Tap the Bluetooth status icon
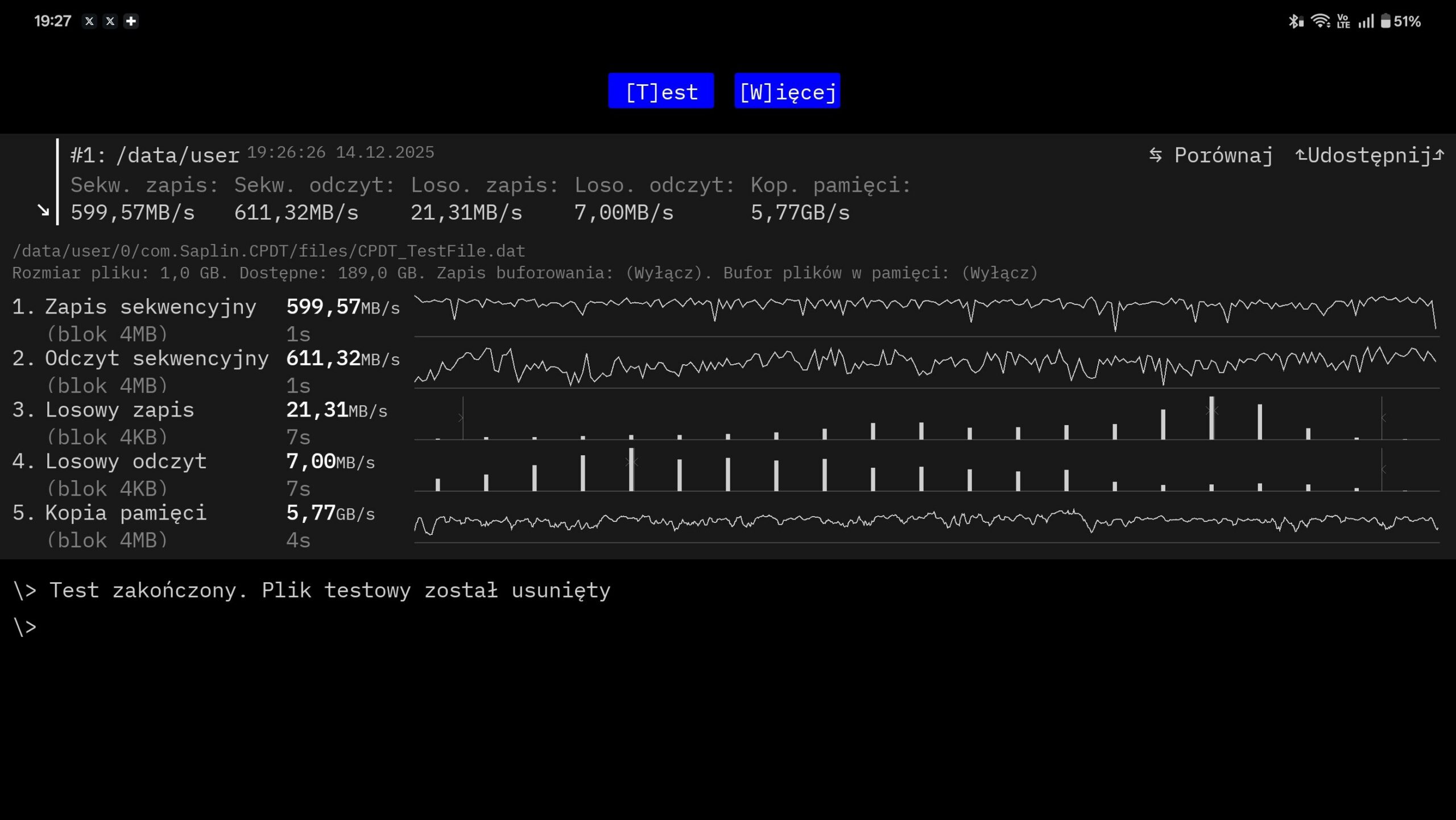Screen dimensions: 1456x820 pos(1296,22)
